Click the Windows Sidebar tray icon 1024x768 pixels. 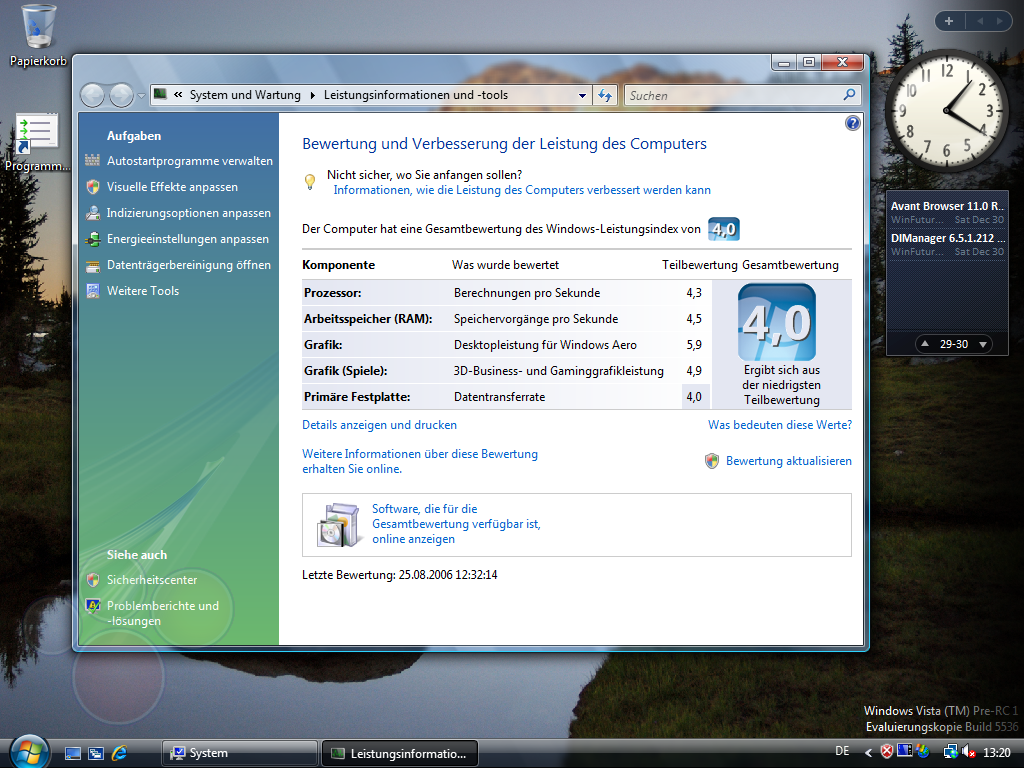[904, 751]
